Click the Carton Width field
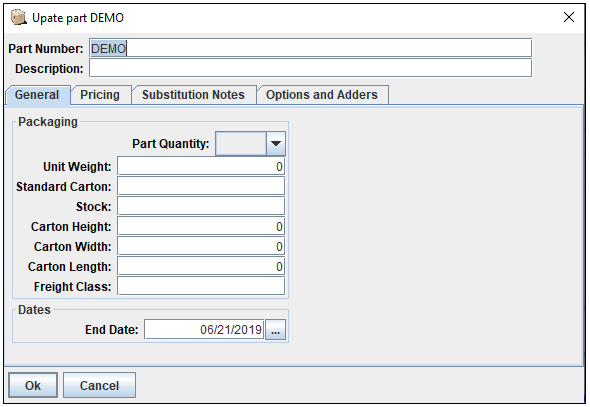This screenshot has height=407, width=590. click(201, 246)
